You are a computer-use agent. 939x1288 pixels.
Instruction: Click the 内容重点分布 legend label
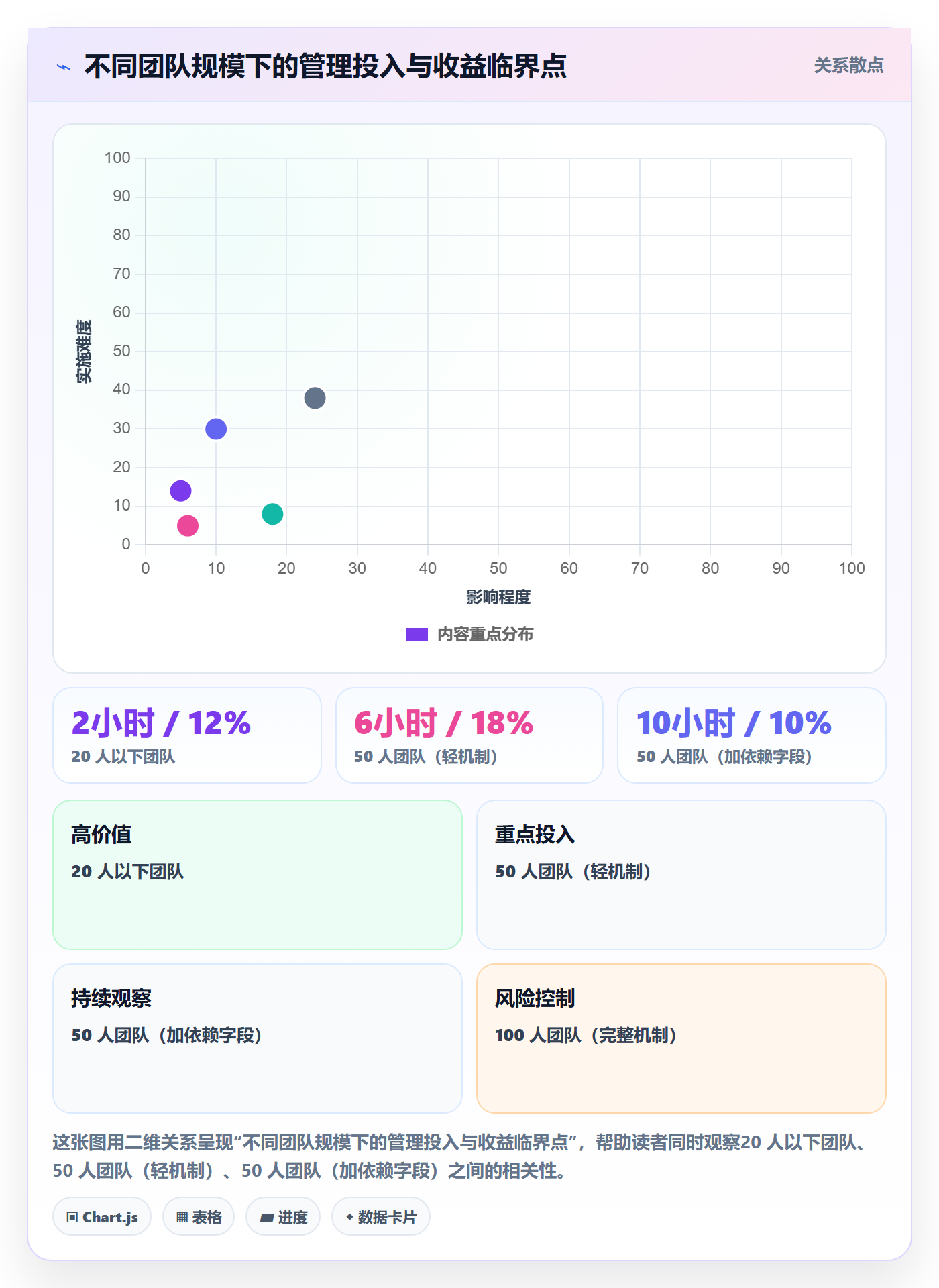485,635
